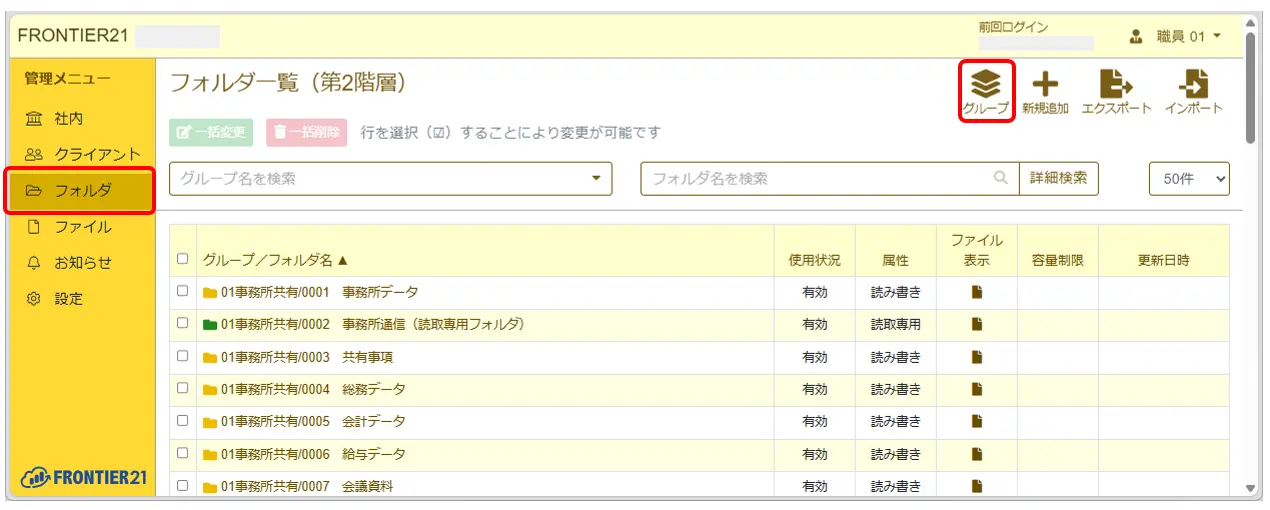Click file display icon for 0004 総務データ
The height and width of the screenshot is (510, 1270).
click(978, 390)
